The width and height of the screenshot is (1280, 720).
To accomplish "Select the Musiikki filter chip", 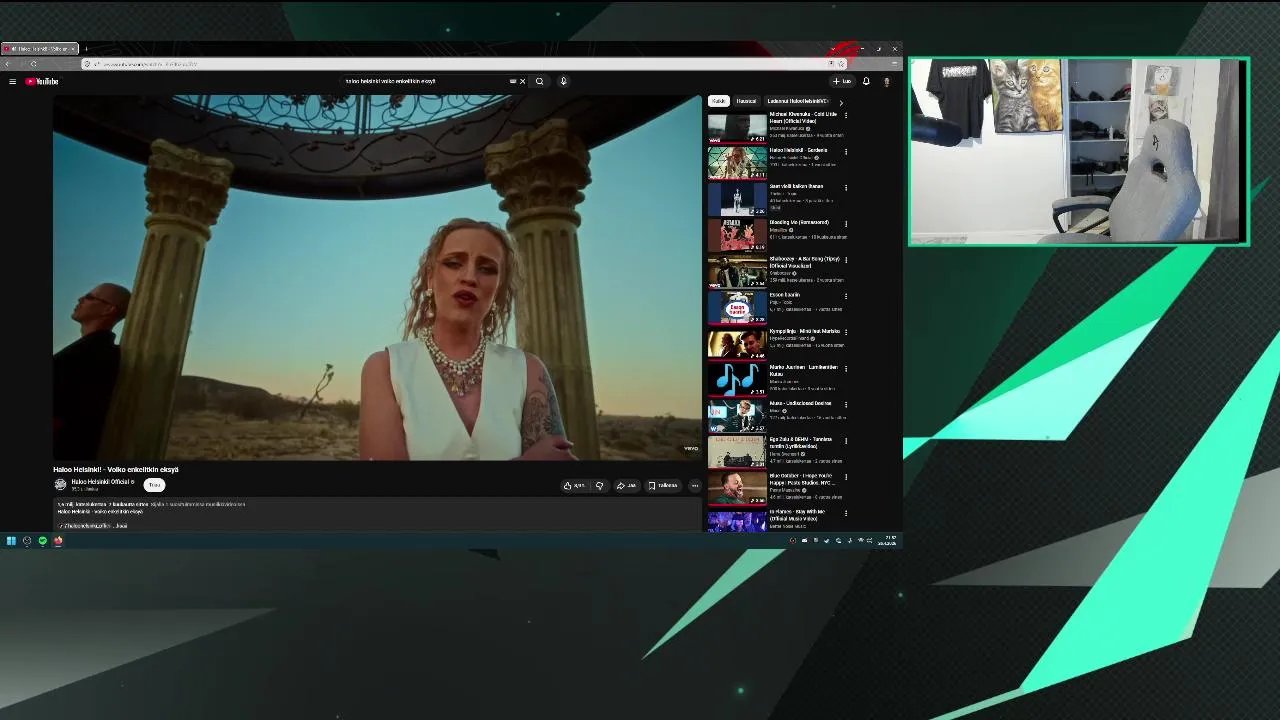I will pyautogui.click(x=746, y=101).
